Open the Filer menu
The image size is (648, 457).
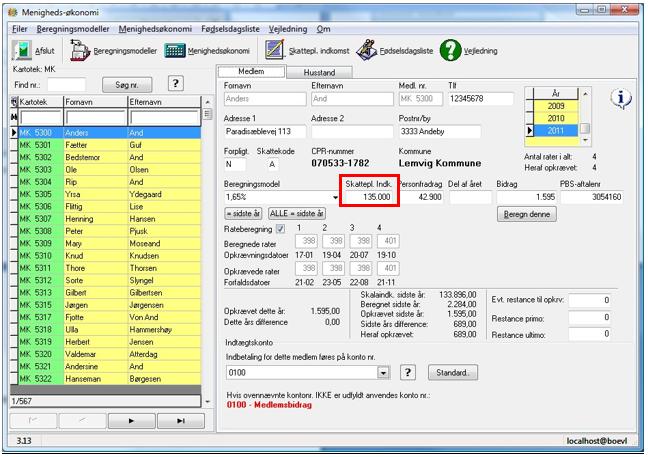pyautogui.click(x=19, y=29)
